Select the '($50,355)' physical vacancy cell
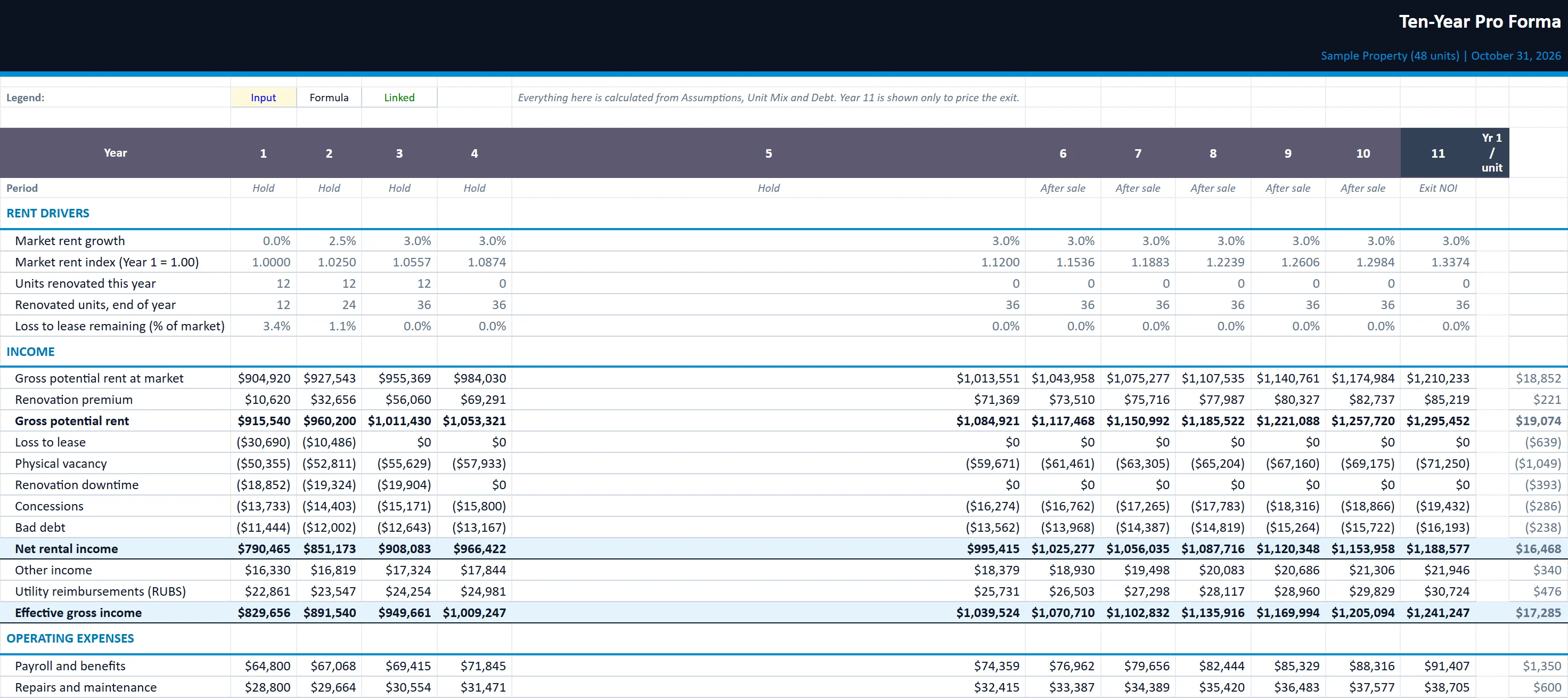Screen dimensions: 1568x698 (263, 464)
